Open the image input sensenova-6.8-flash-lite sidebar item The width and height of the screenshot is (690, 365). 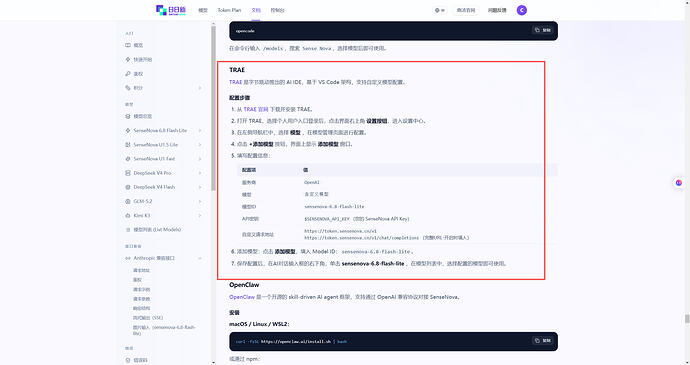pos(164,330)
